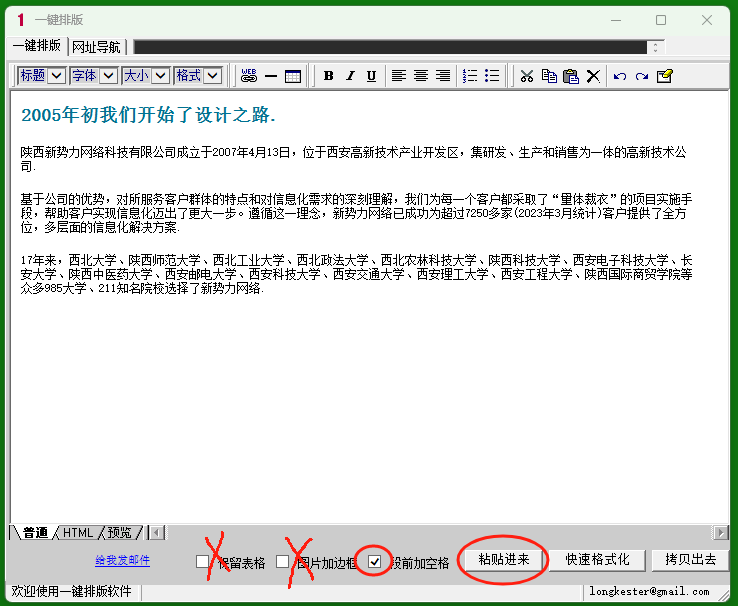The height and width of the screenshot is (606, 738).
Task: Click the insert table icon
Action: 293,76
